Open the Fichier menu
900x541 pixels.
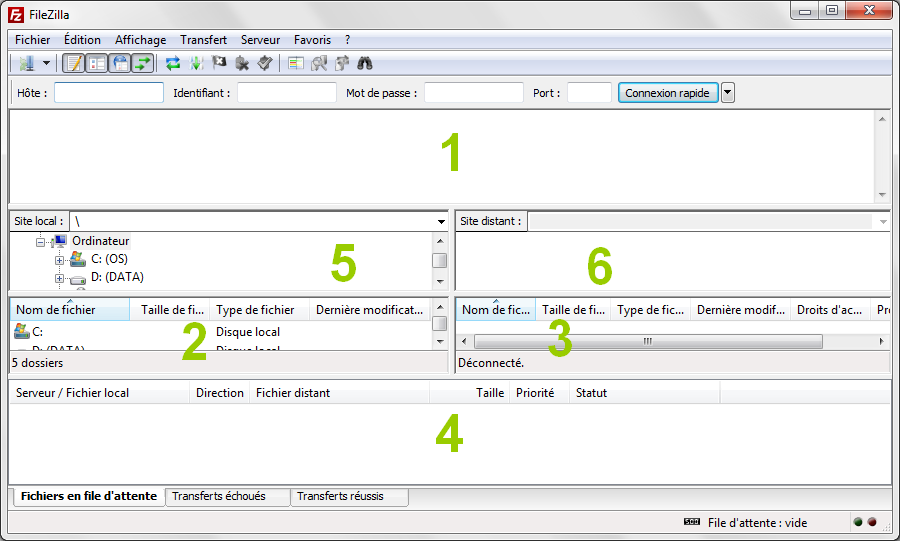pyautogui.click(x=33, y=40)
